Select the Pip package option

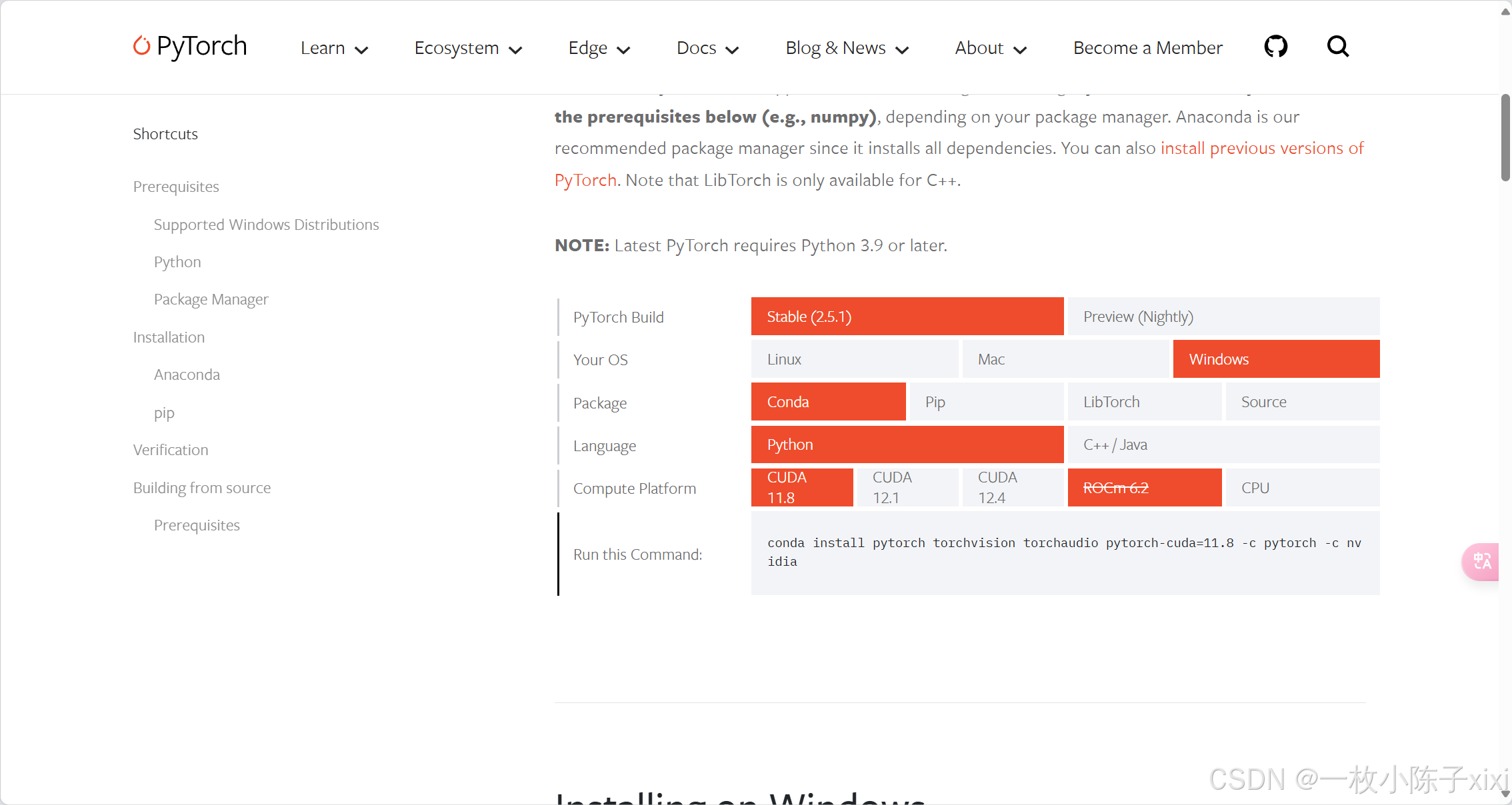pos(986,402)
